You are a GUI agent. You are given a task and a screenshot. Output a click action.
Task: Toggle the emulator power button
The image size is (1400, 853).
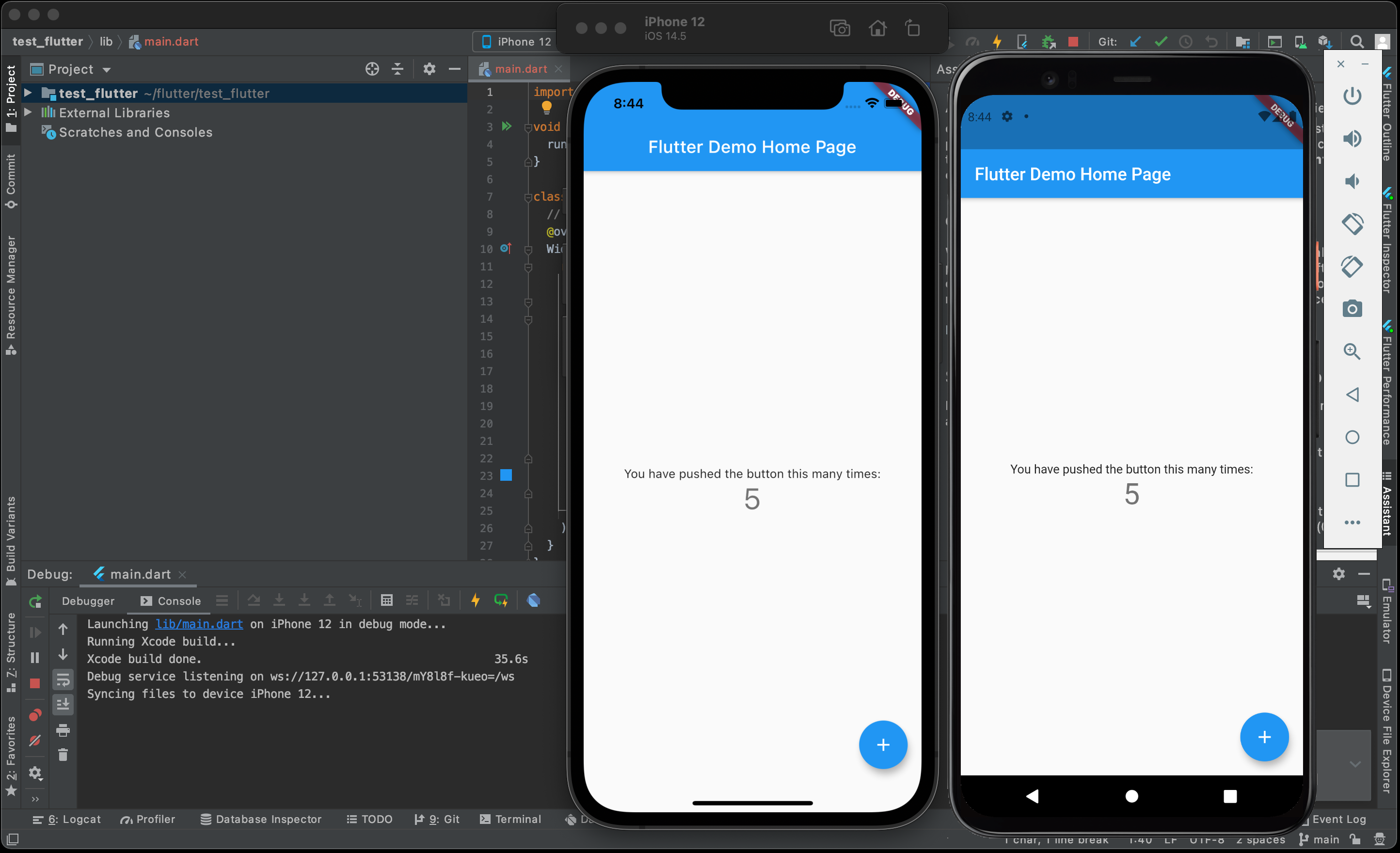1353,95
